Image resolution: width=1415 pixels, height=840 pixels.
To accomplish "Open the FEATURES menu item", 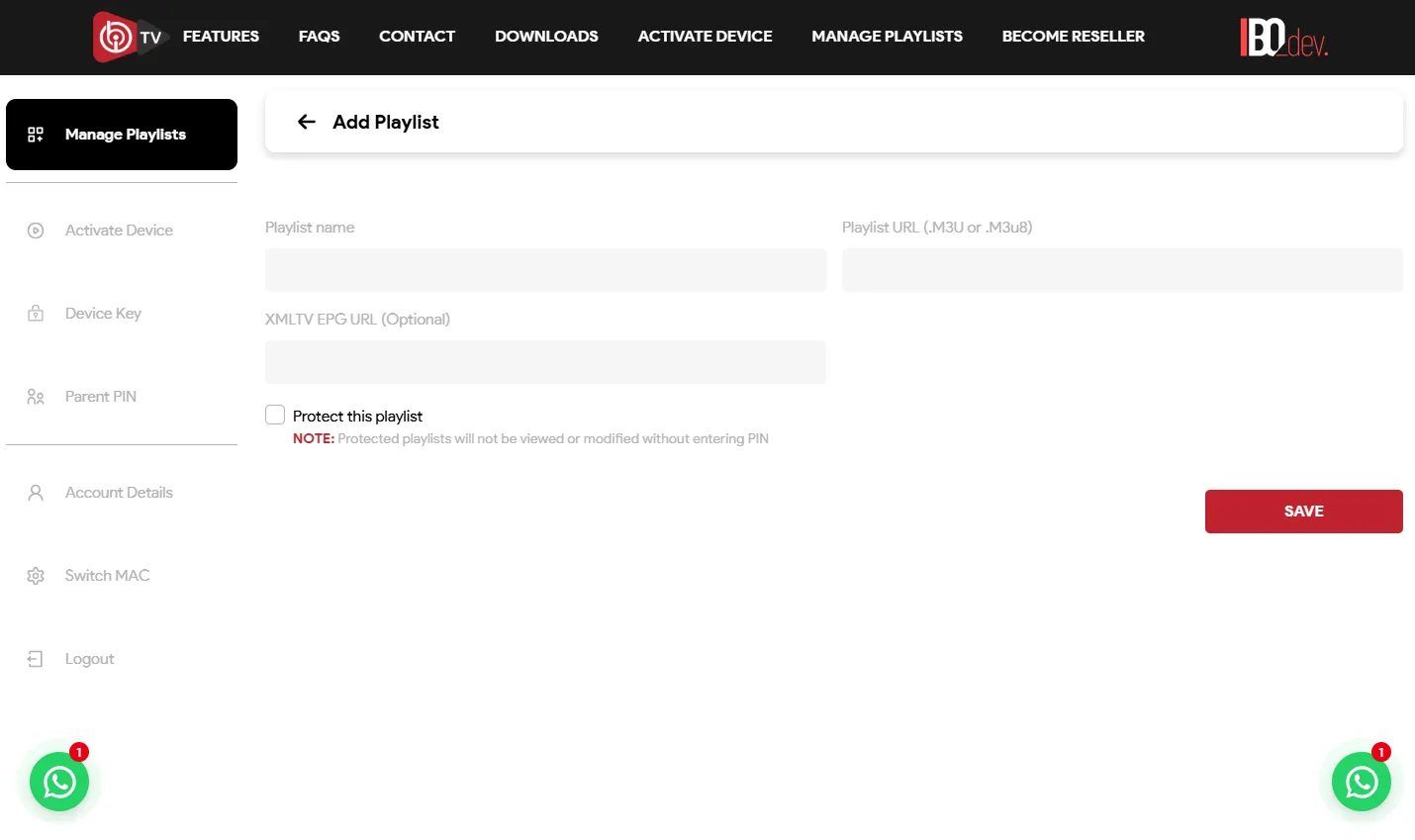I will coord(220,36).
